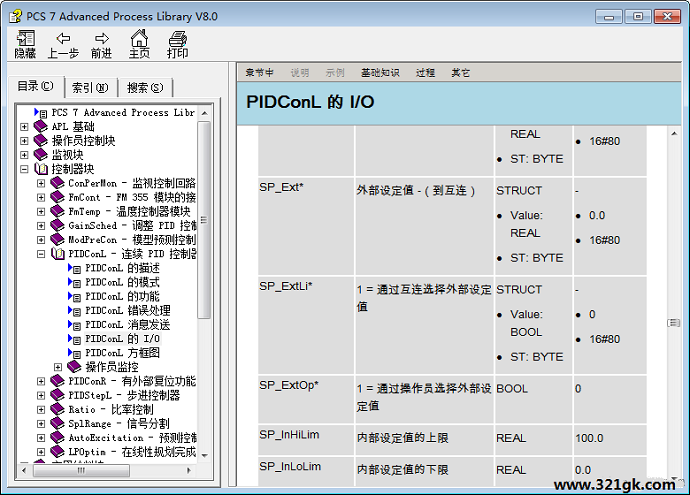This screenshot has height=495, width=690.
Task: Click page icon for PIDConL 的功能
Action: click(x=75, y=297)
